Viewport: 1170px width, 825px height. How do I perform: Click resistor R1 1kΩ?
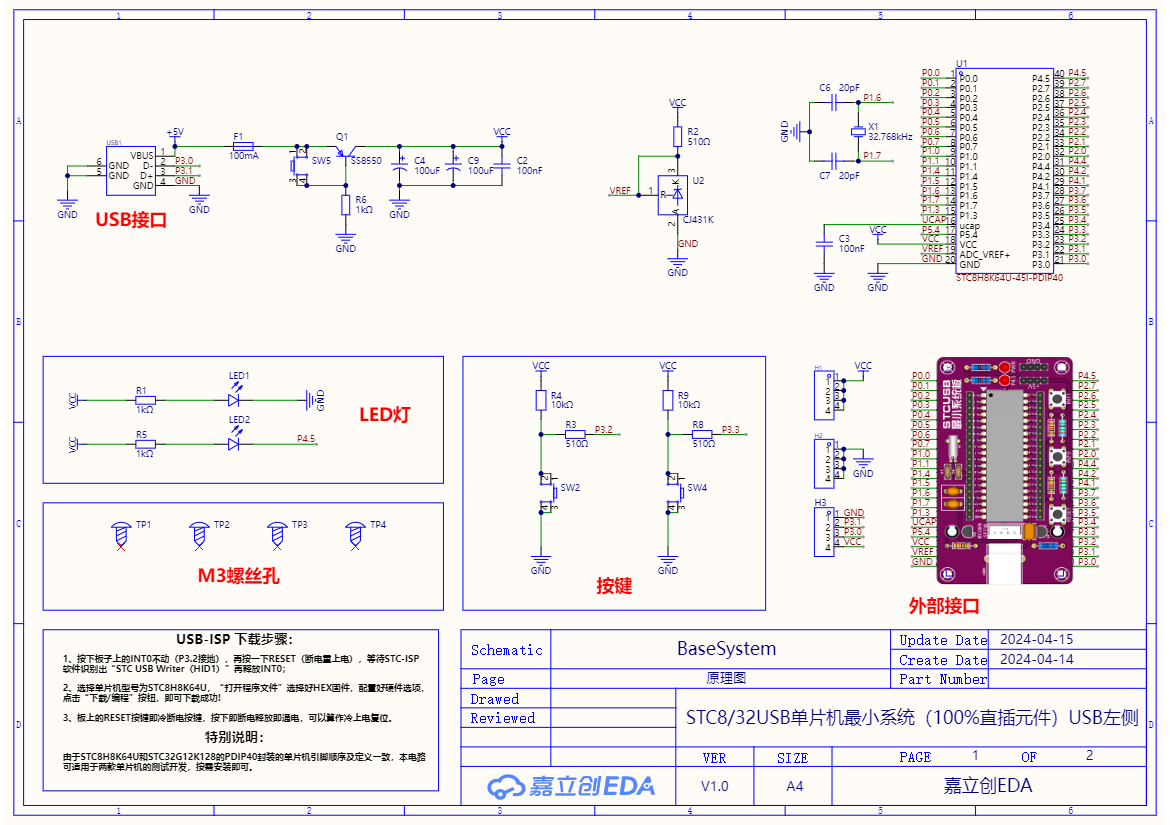click(145, 401)
